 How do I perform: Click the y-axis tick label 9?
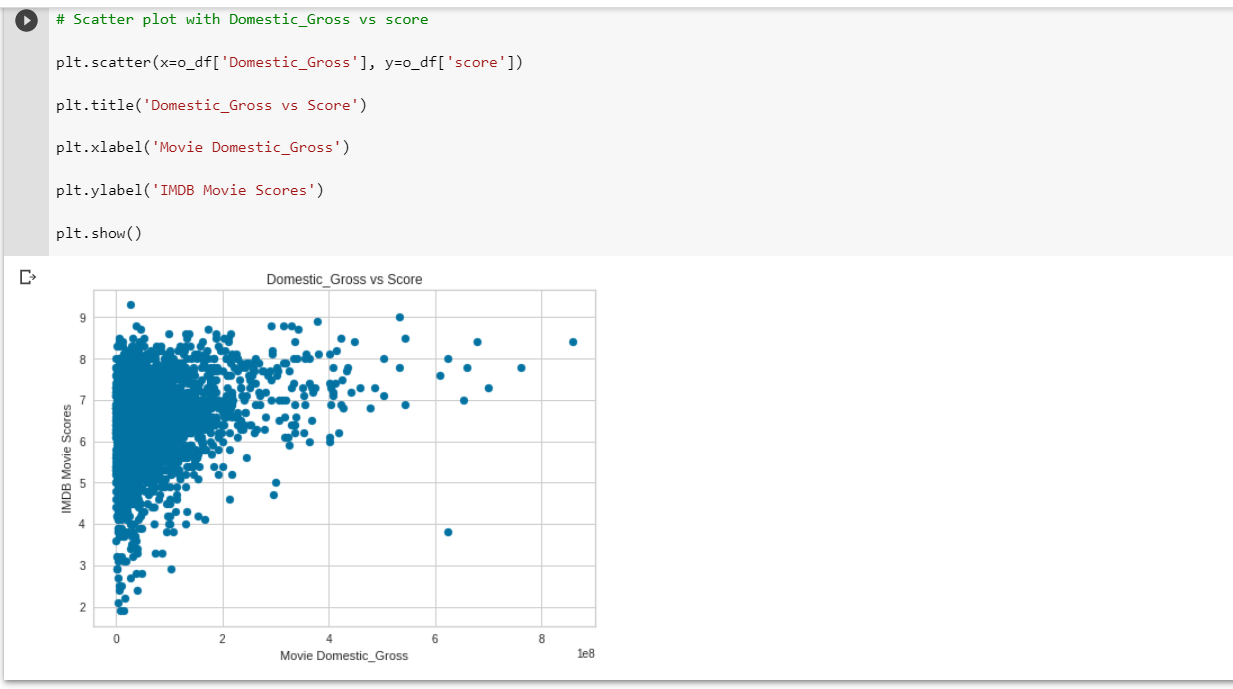coord(83,317)
